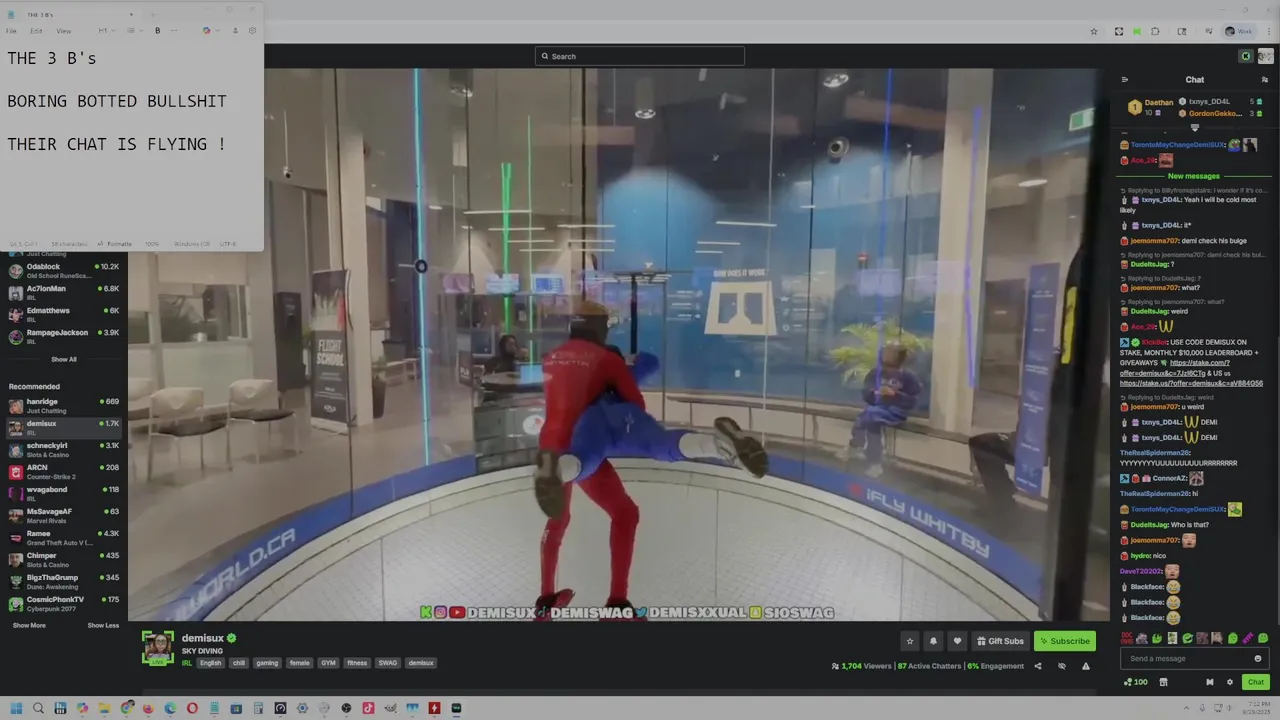Click the crossed-out eye hide icon
This screenshot has height=720, width=1280.
1062,666
